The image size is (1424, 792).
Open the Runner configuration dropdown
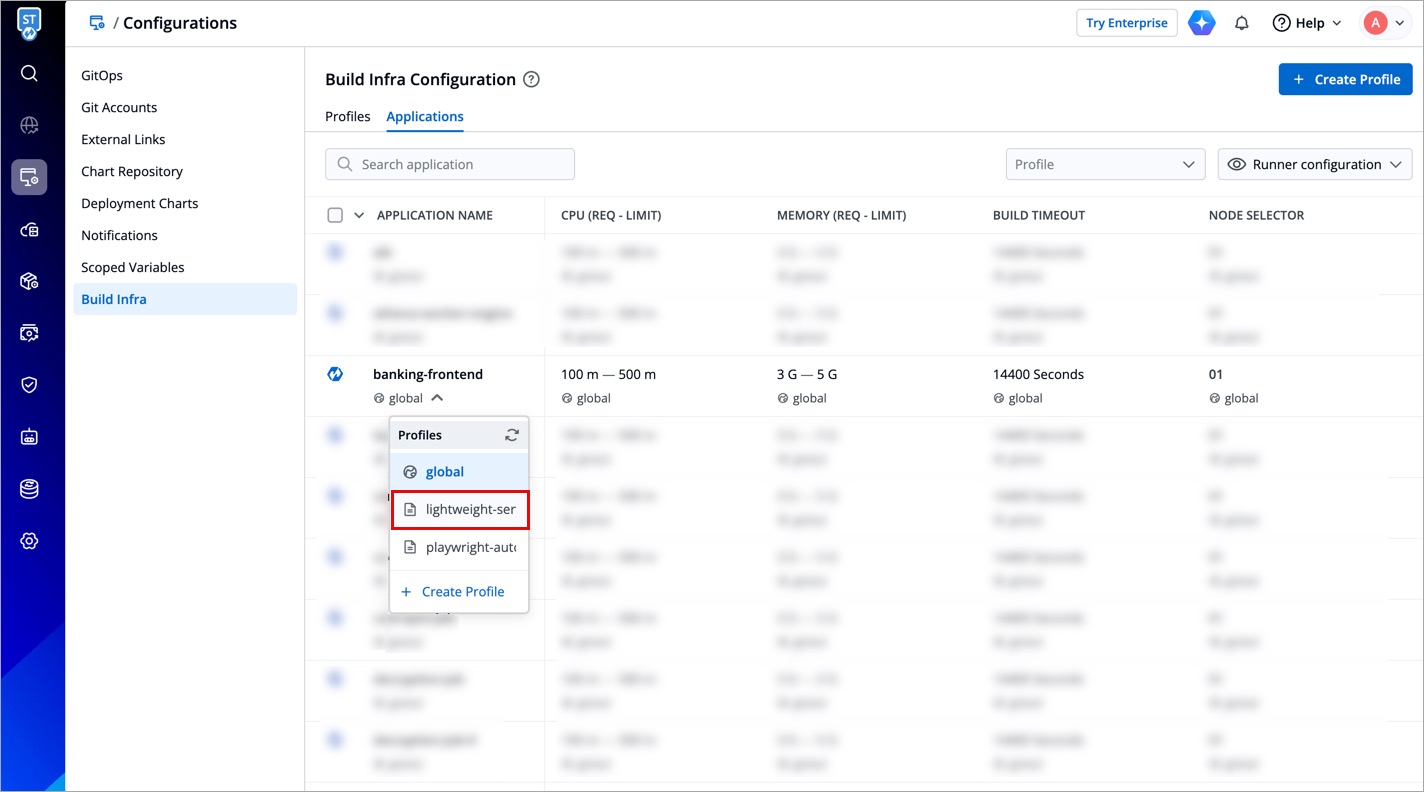[x=1314, y=164]
